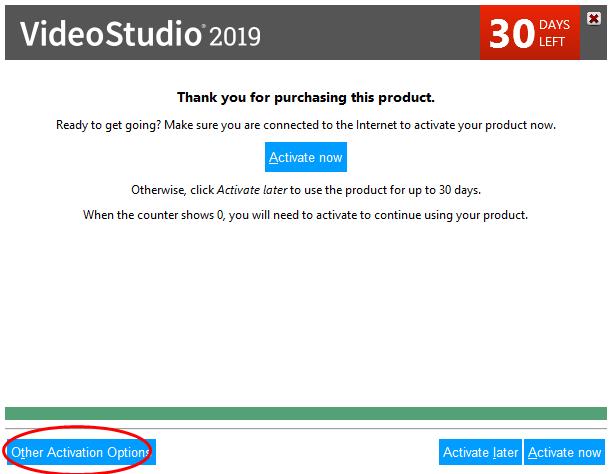Click the word Internet in instructions
612x474 pixels.
tap(376, 125)
